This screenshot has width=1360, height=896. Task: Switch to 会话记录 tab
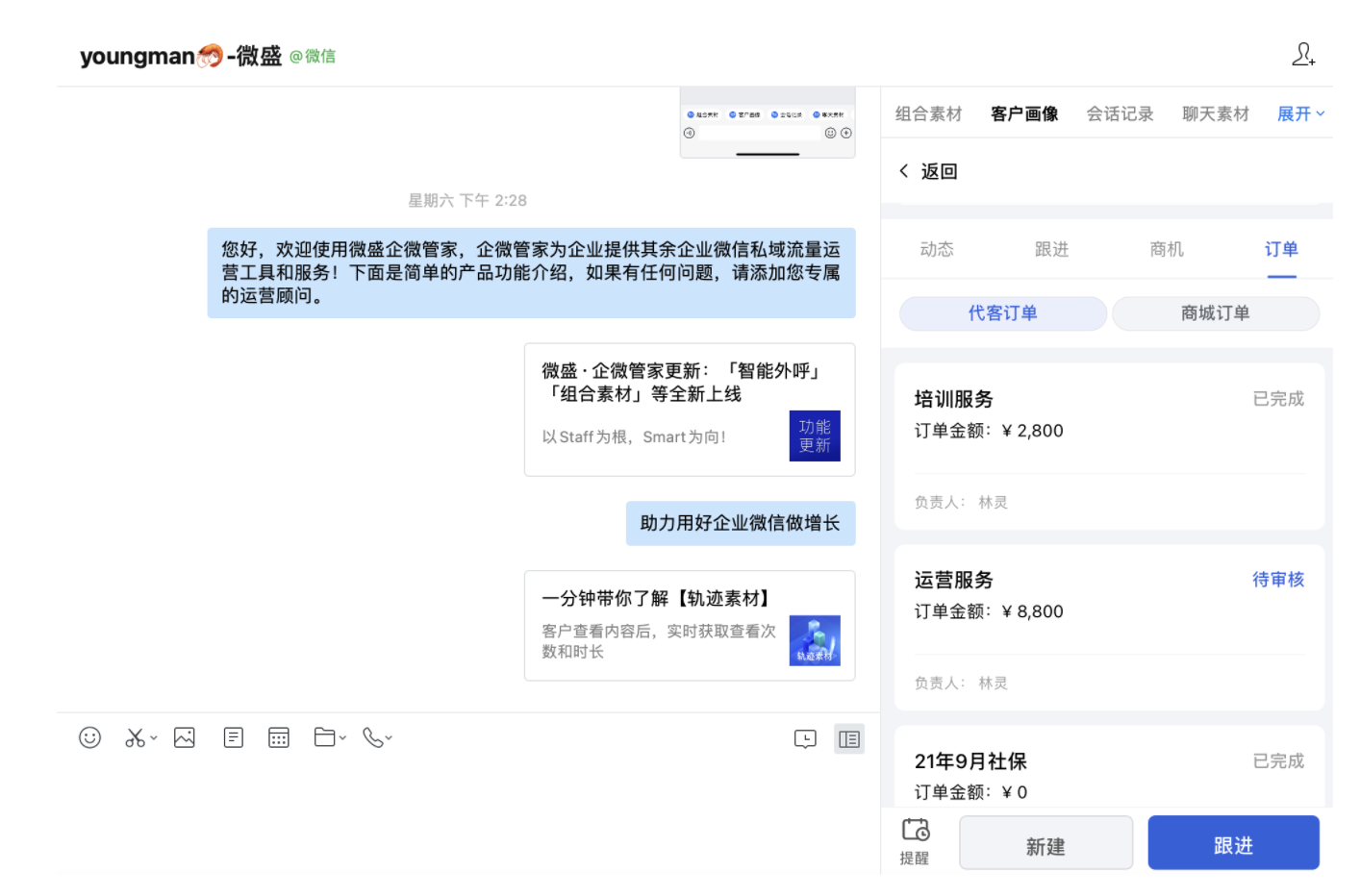pos(1120,113)
